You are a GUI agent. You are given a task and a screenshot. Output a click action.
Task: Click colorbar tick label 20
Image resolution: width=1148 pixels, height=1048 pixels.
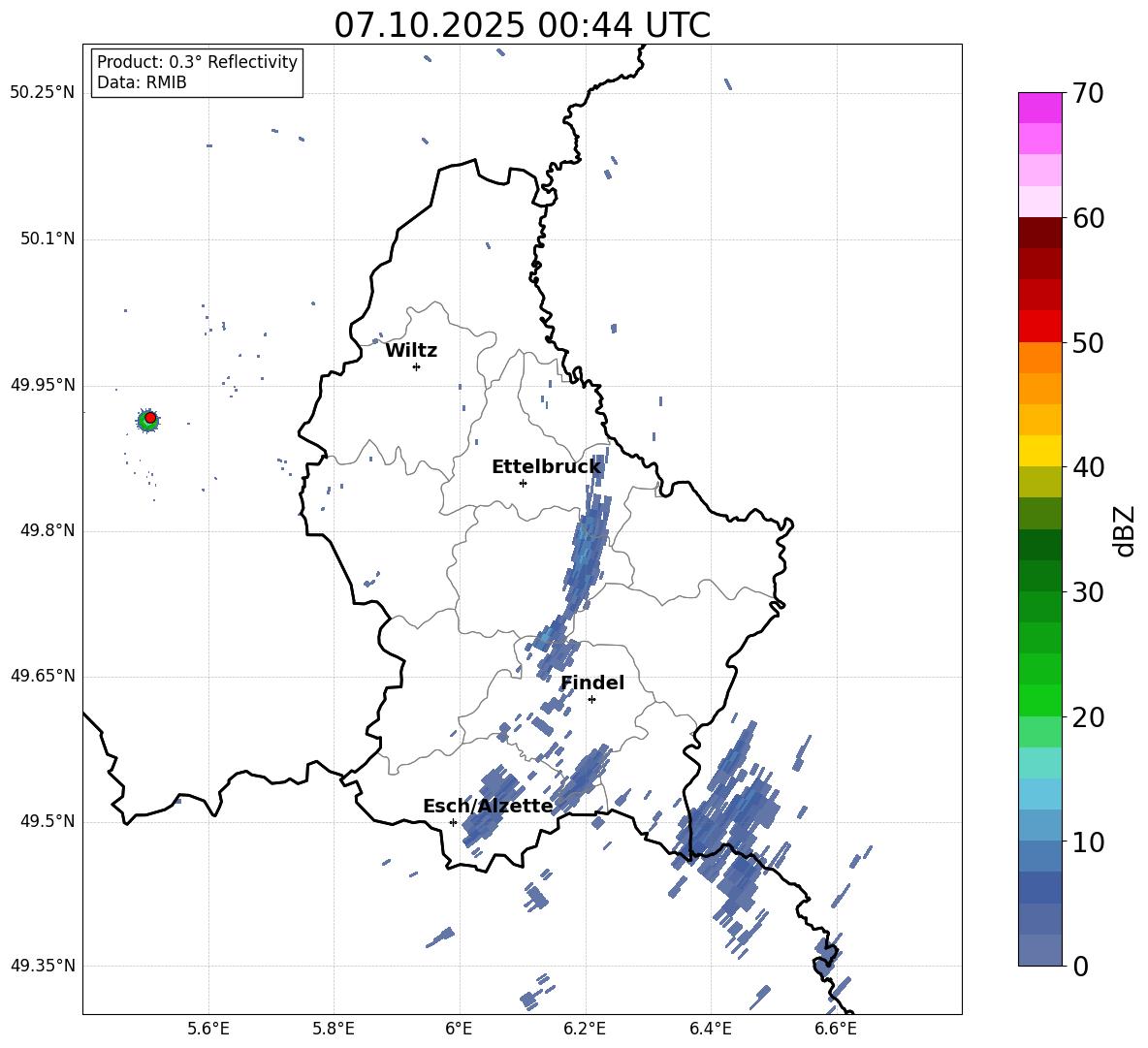(1088, 717)
